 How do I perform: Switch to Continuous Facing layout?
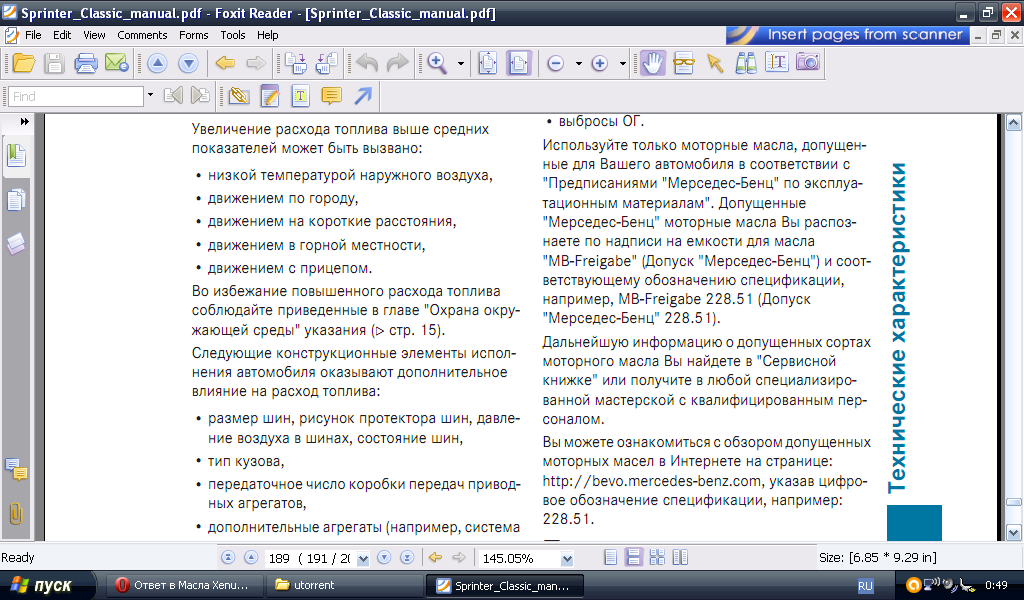point(657,558)
